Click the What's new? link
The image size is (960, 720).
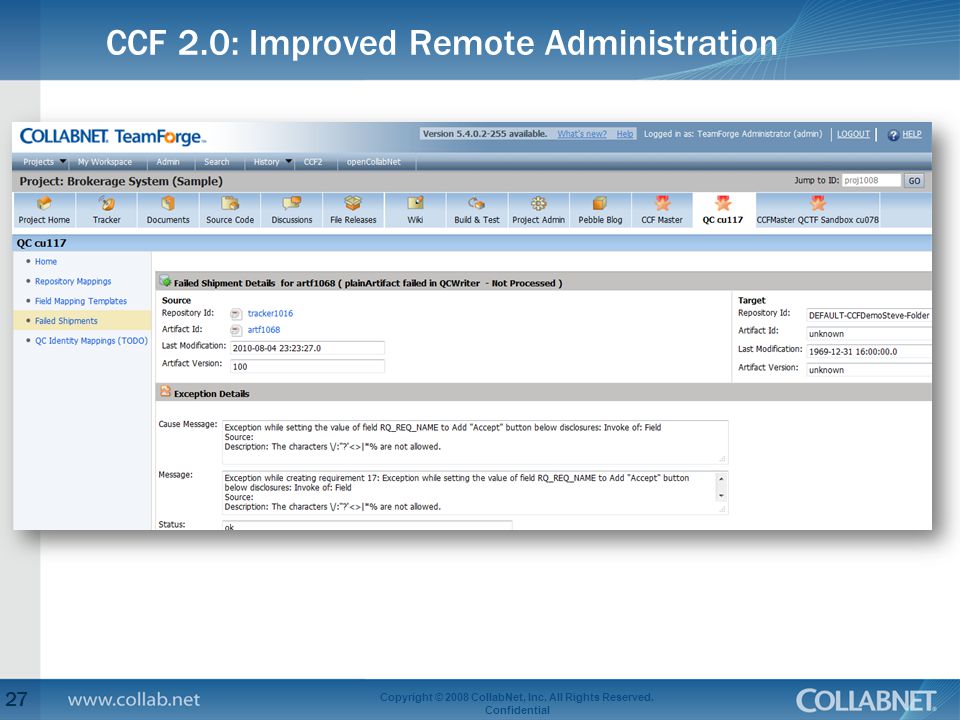click(x=582, y=134)
